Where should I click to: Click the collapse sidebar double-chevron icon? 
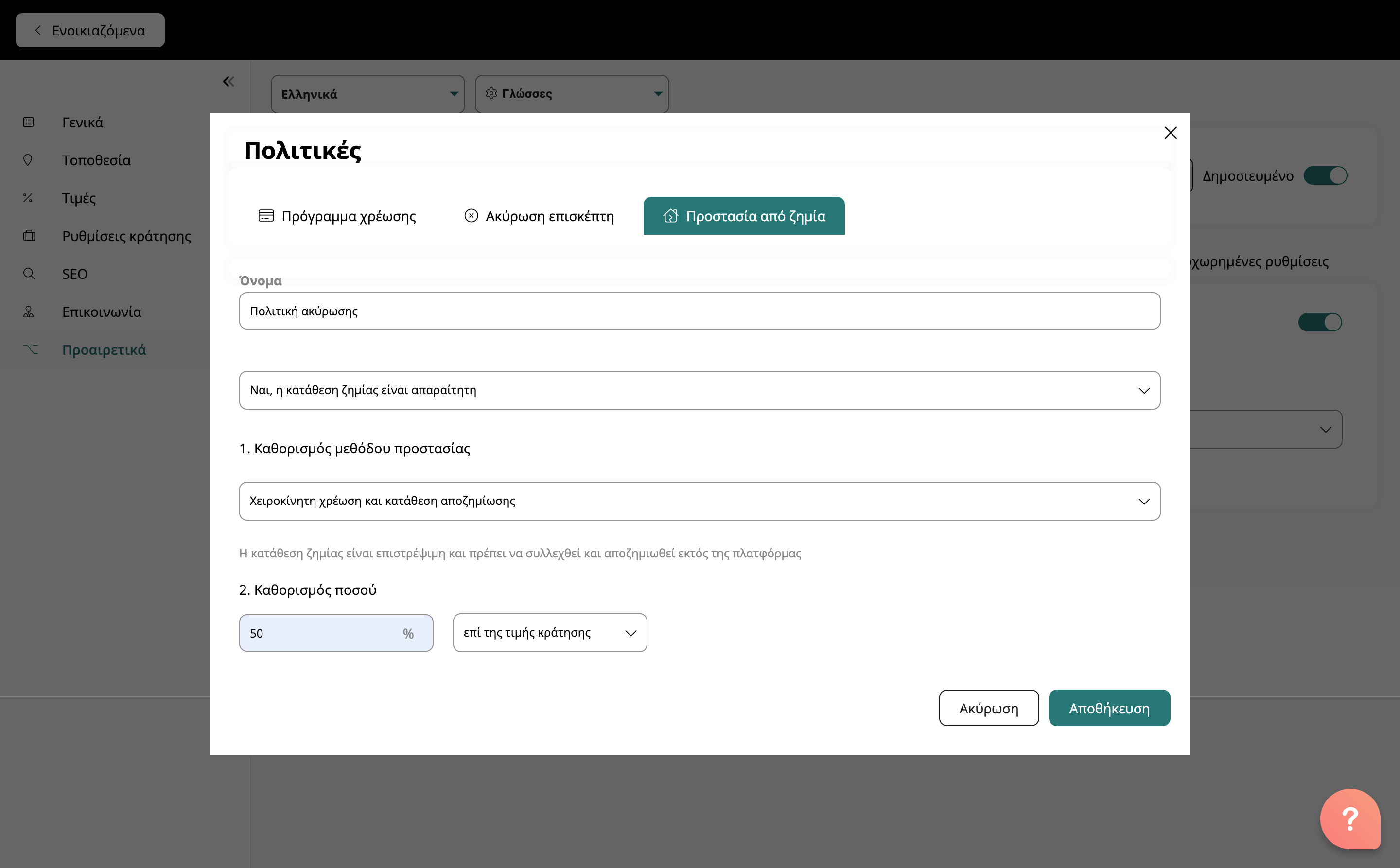coord(228,82)
